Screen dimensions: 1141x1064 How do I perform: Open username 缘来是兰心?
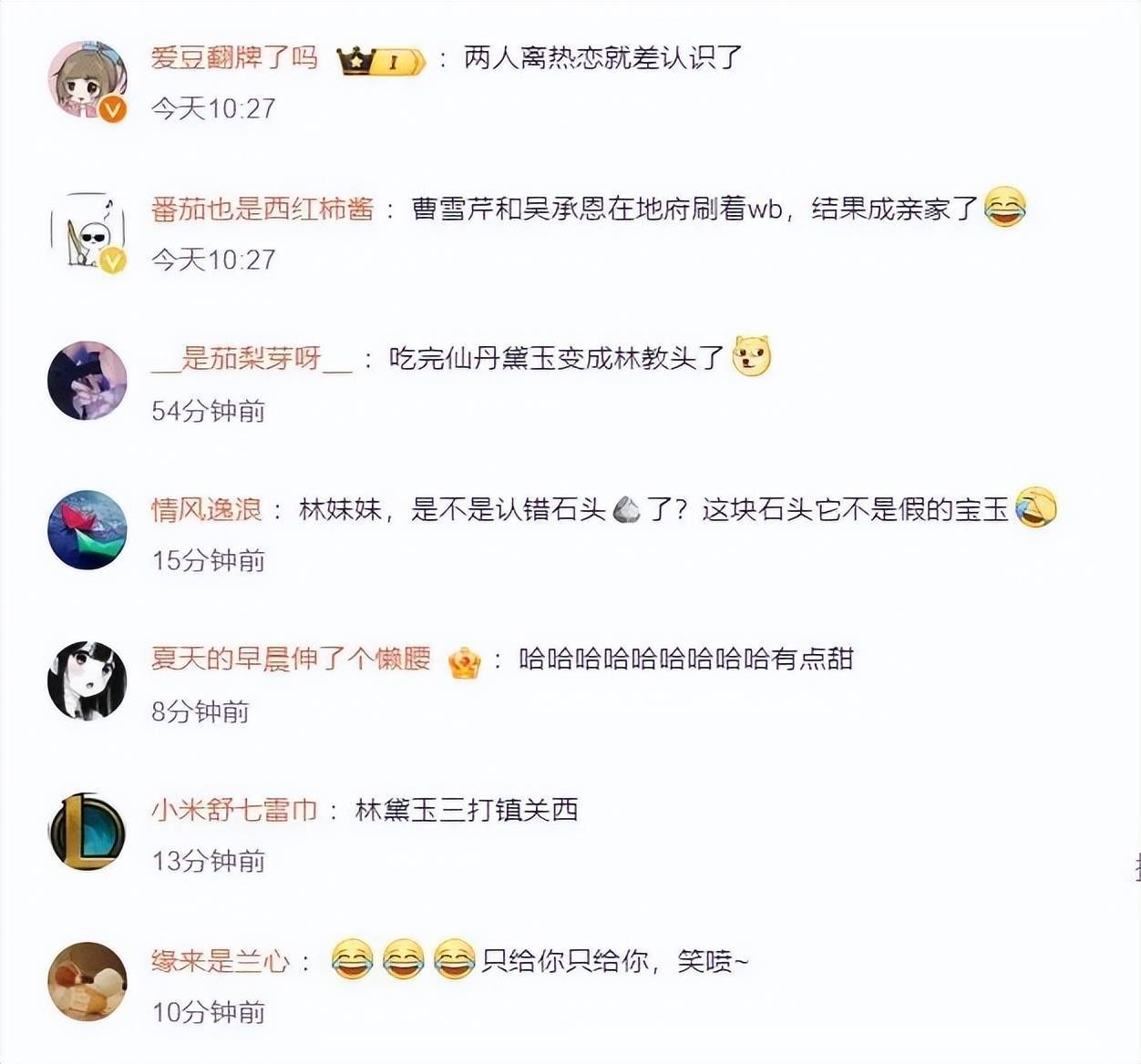(221, 961)
